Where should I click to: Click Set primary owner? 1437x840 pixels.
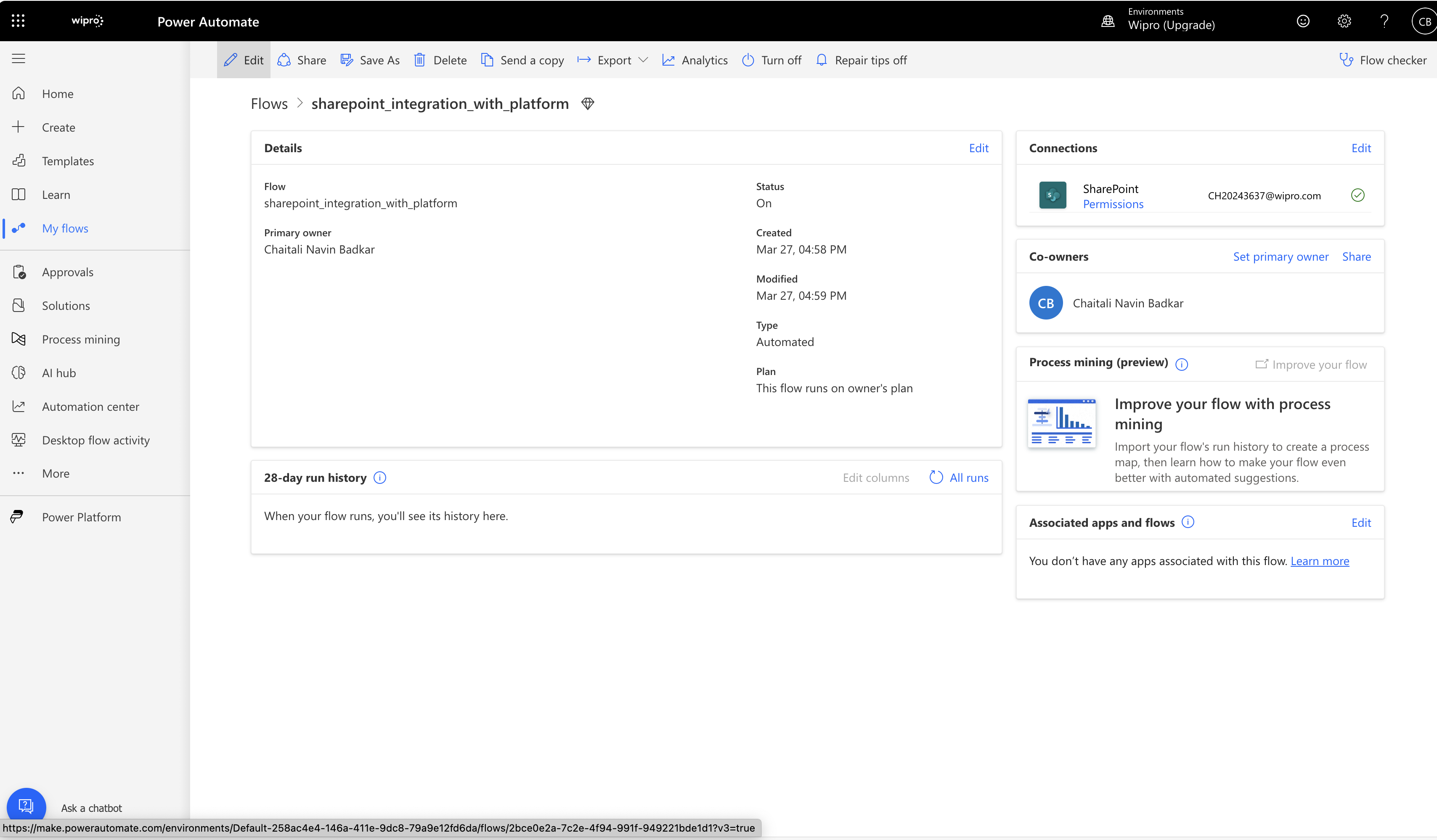pyautogui.click(x=1281, y=256)
